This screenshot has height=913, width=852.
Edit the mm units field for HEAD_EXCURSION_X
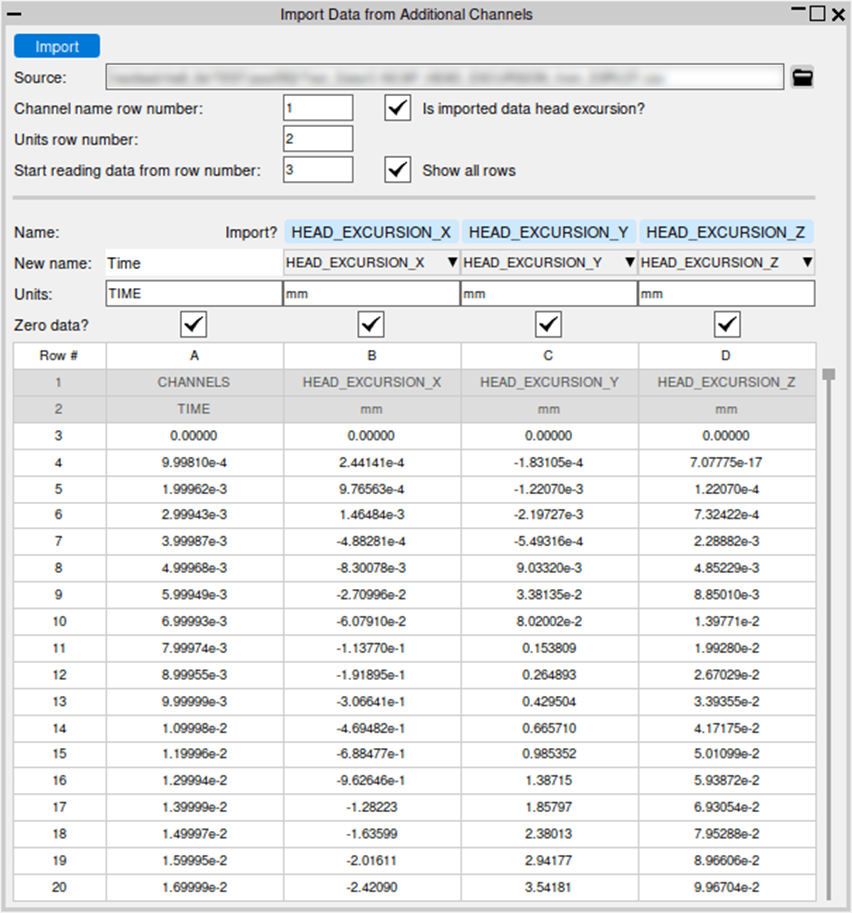point(372,293)
